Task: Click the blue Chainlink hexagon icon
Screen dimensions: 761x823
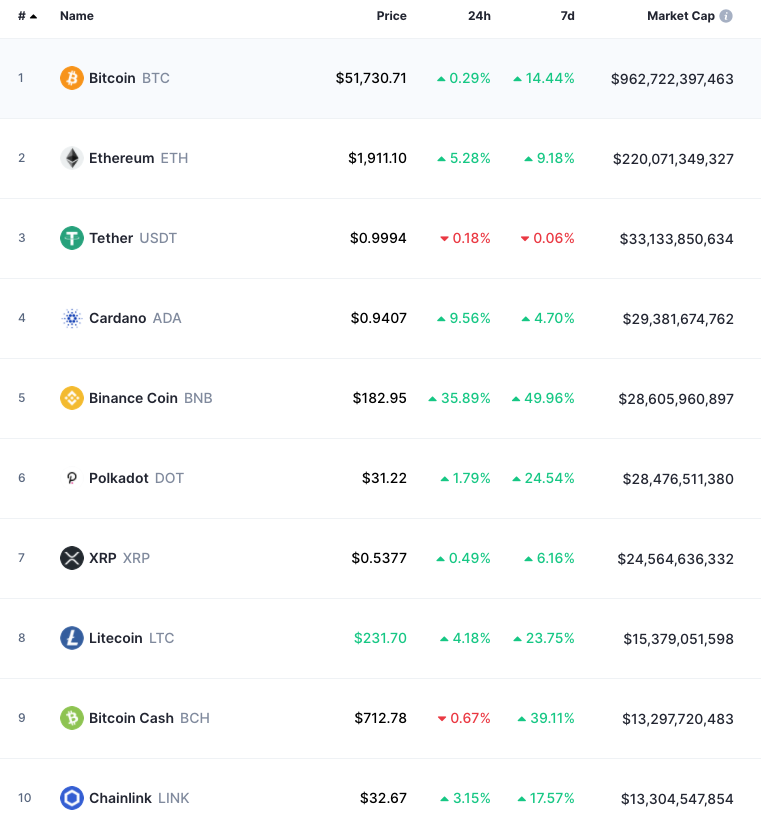Action: [72, 798]
